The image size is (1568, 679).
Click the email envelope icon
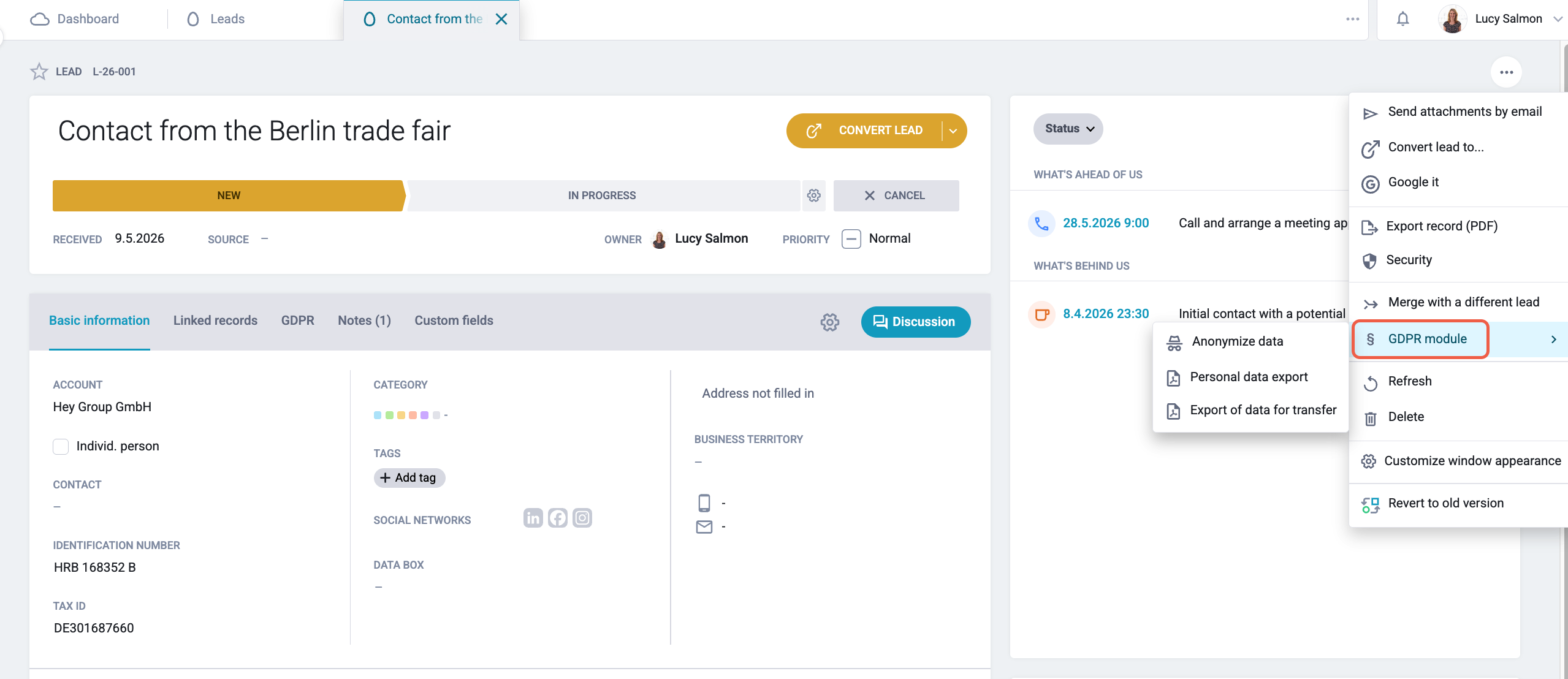(x=704, y=526)
